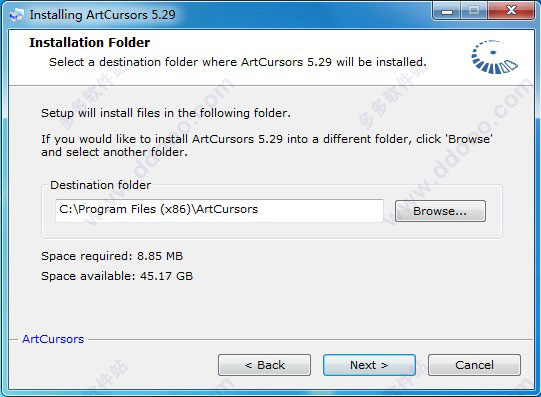Click the 'Destination folder' group label
The image size is (541, 397).
coord(100,185)
